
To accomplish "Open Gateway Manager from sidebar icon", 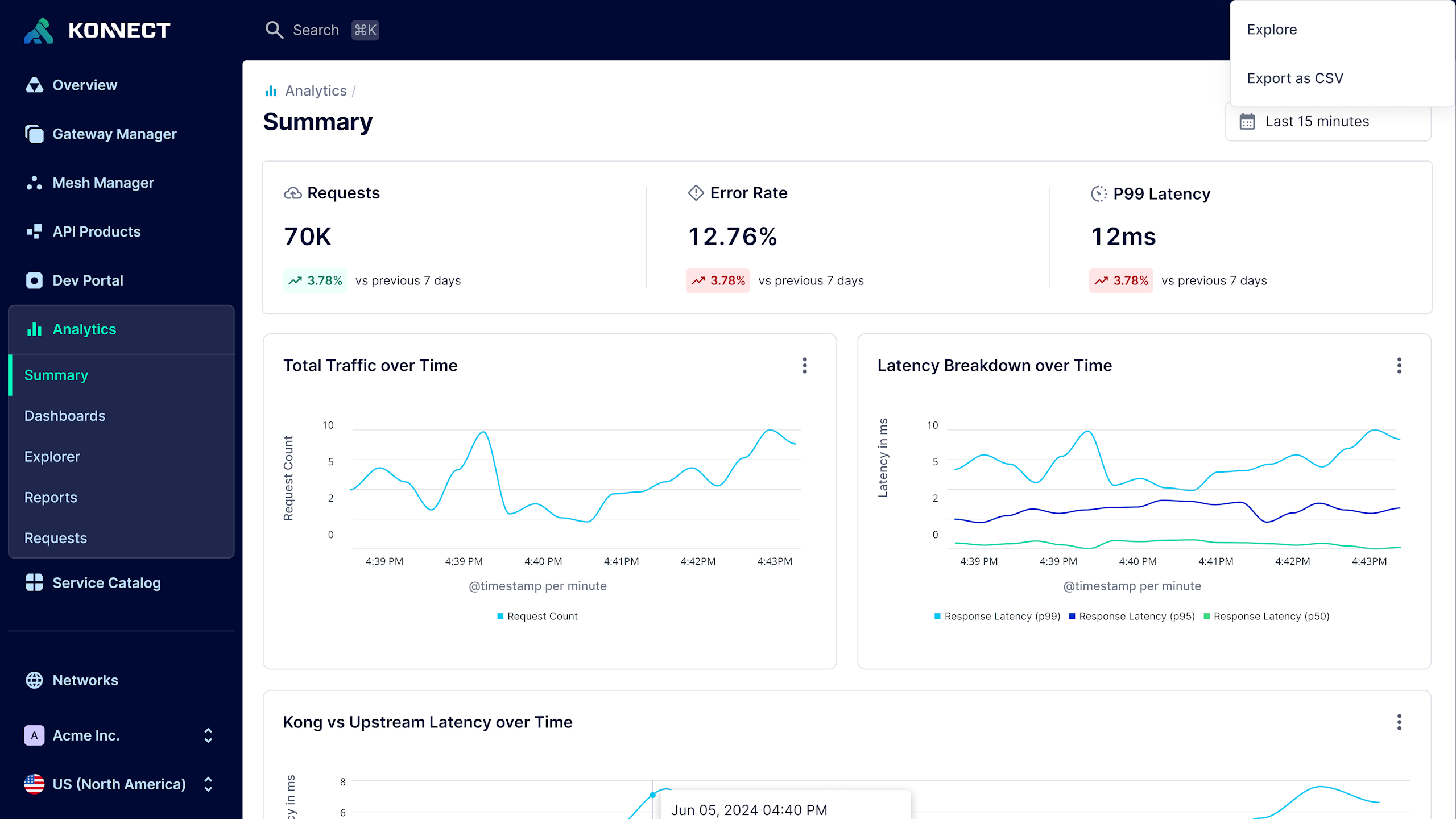I will pos(34,134).
